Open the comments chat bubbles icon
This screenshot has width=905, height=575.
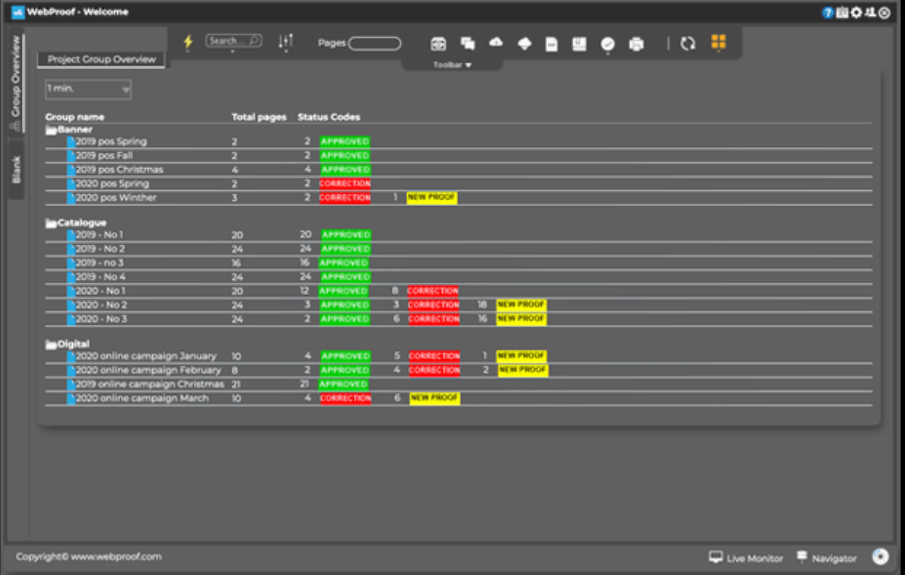coord(468,43)
